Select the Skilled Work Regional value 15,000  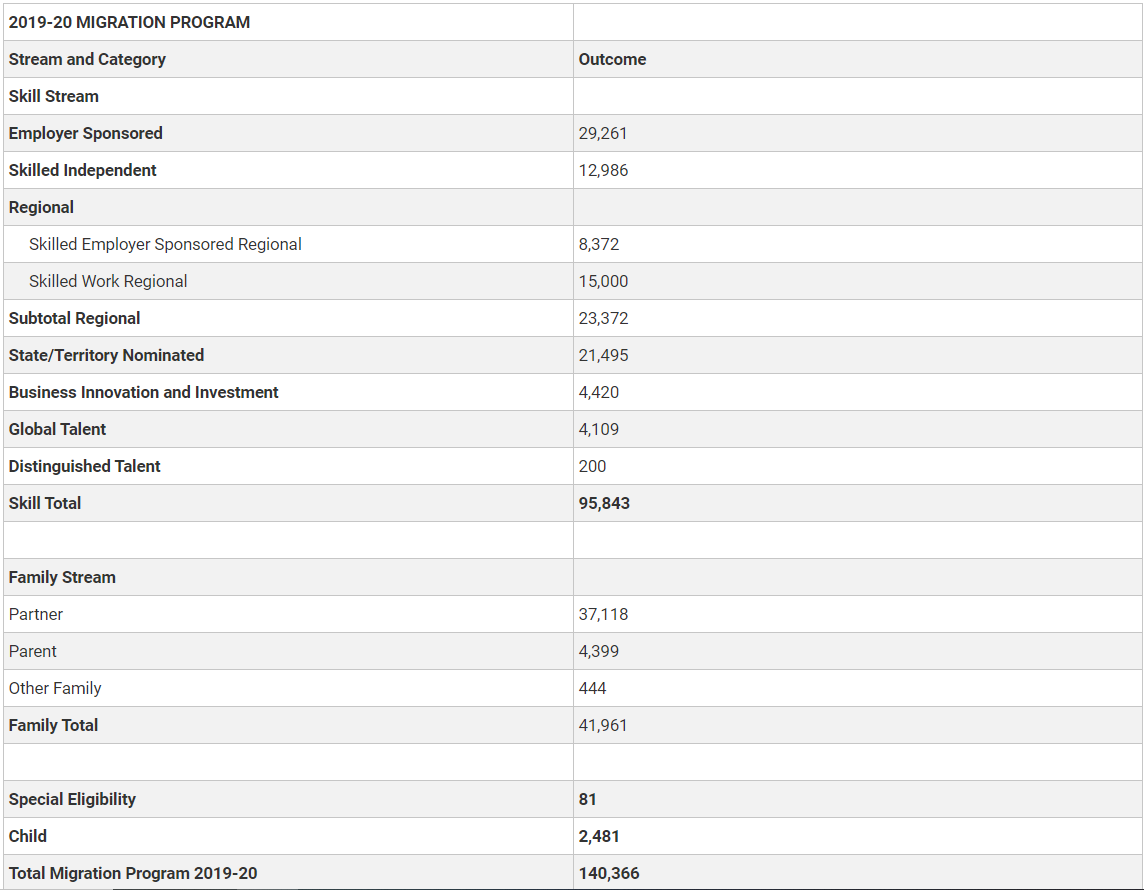[x=603, y=281]
